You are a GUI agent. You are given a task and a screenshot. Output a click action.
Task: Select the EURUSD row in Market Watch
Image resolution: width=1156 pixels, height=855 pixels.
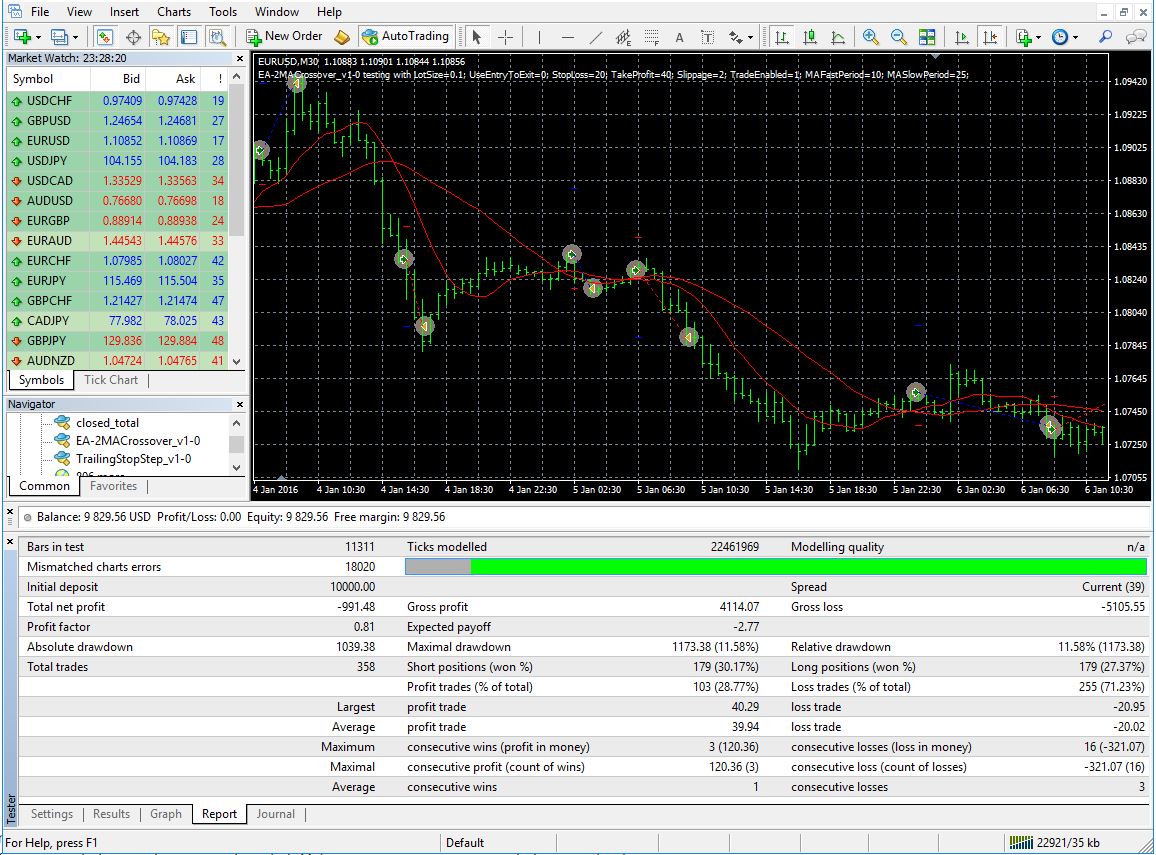coord(116,141)
